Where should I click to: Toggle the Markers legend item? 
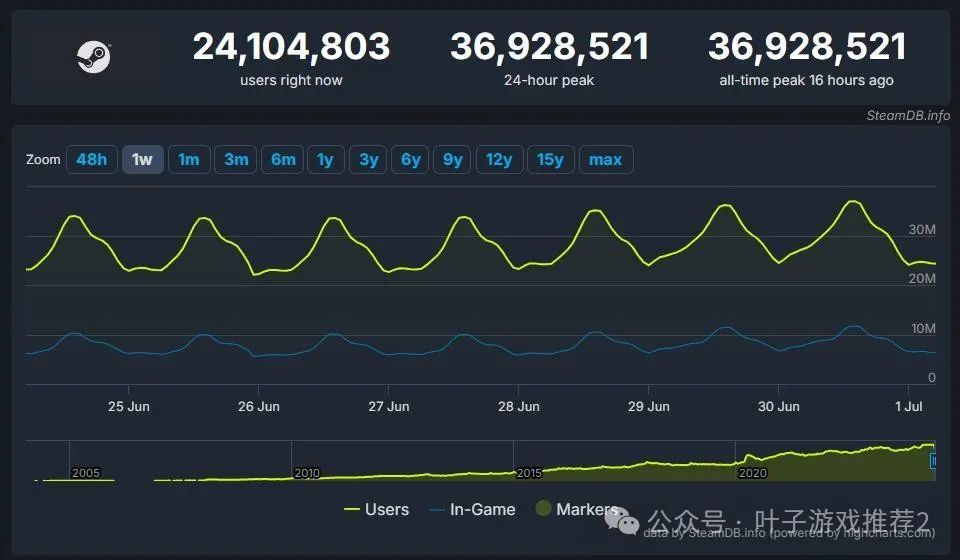578,509
